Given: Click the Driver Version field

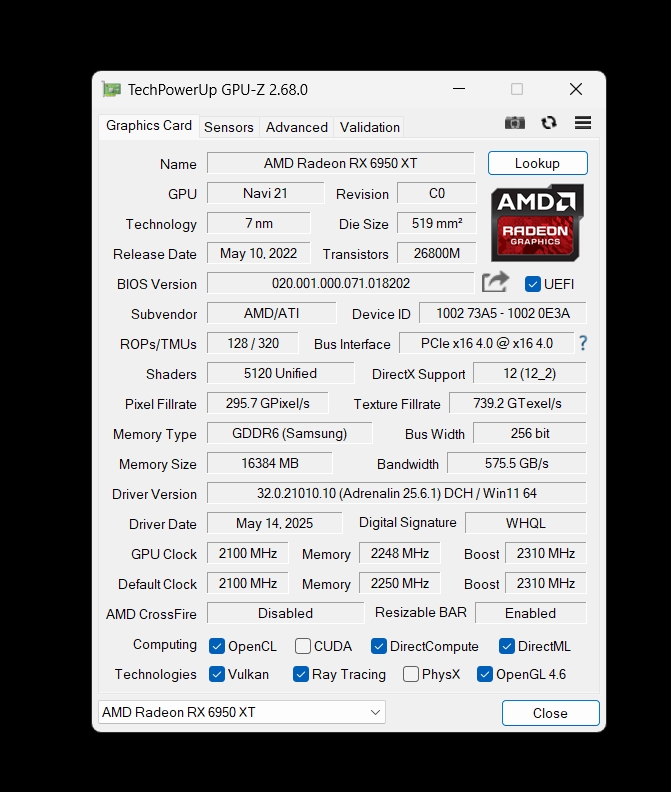Looking at the screenshot, I should tap(397, 493).
